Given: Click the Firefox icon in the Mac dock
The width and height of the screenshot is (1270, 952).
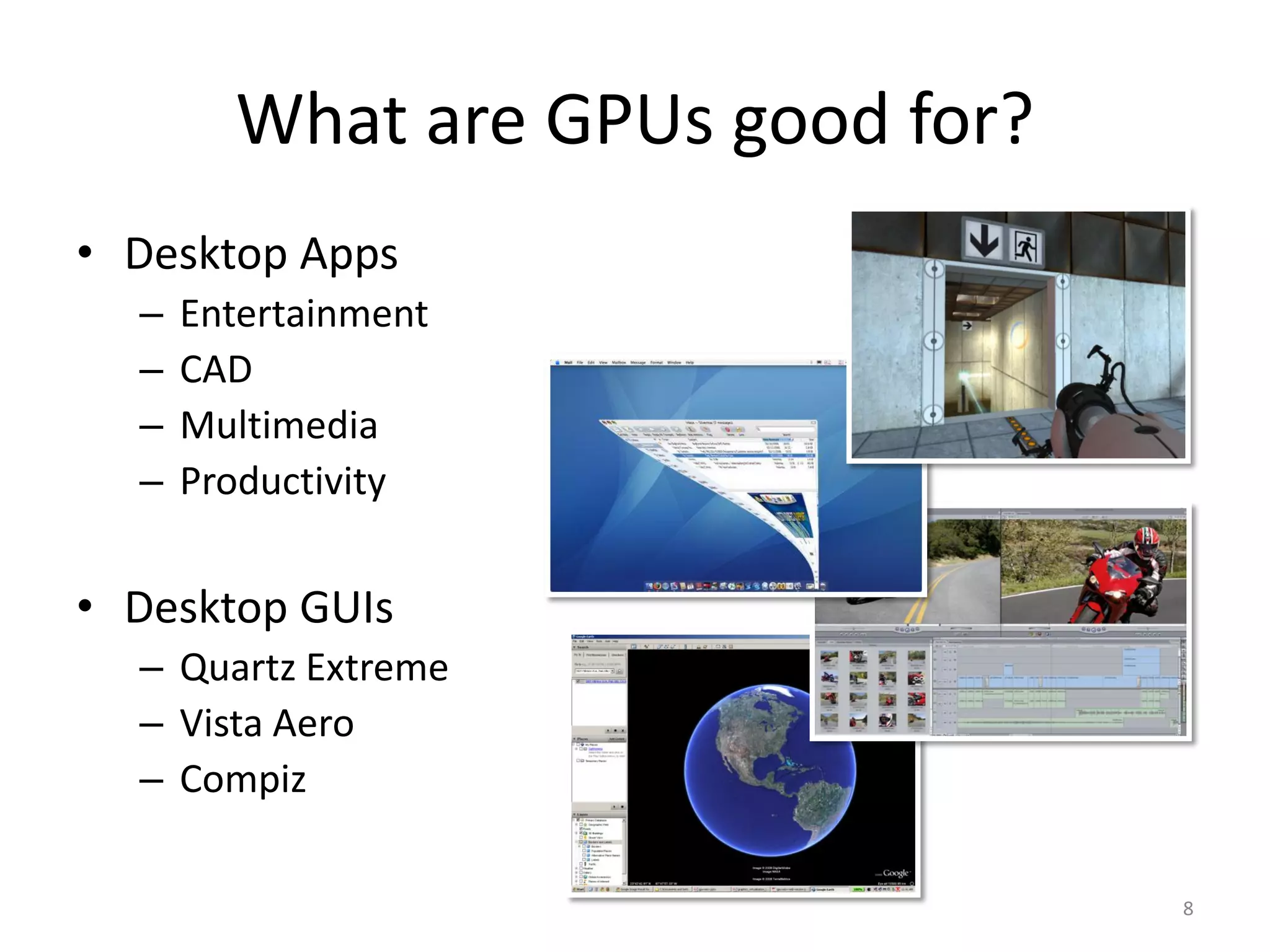Looking at the screenshot, I should pyautogui.click(x=657, y=586).
